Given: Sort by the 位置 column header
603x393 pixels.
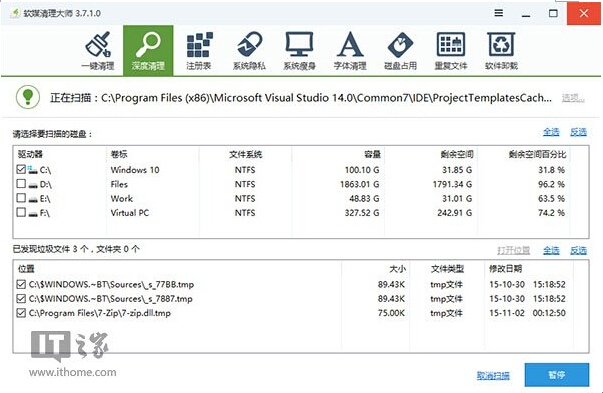Looking at the screenshot, I should tap(27, 268).
